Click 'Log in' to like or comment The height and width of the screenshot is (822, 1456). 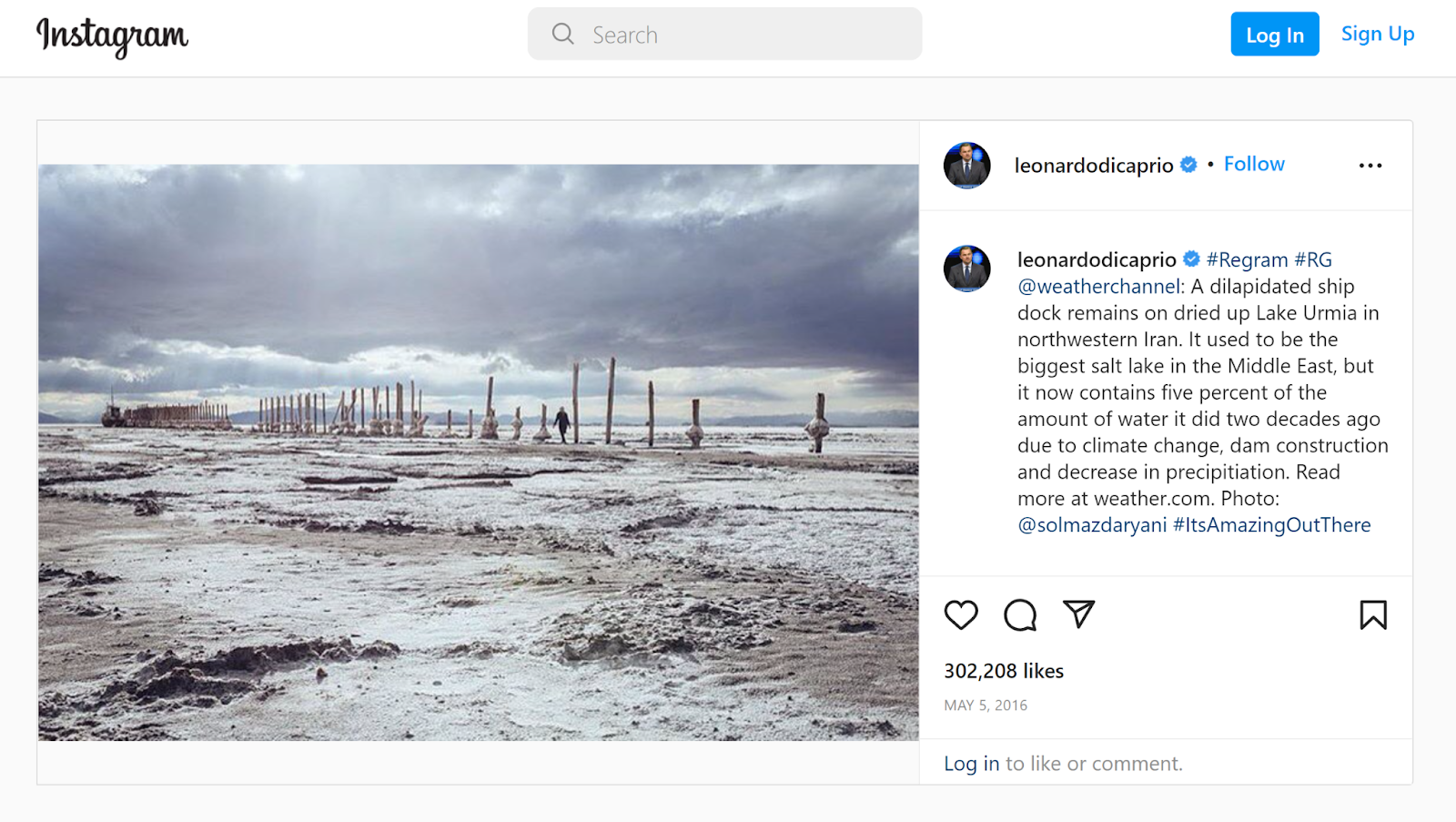click(x=971, y=764)
